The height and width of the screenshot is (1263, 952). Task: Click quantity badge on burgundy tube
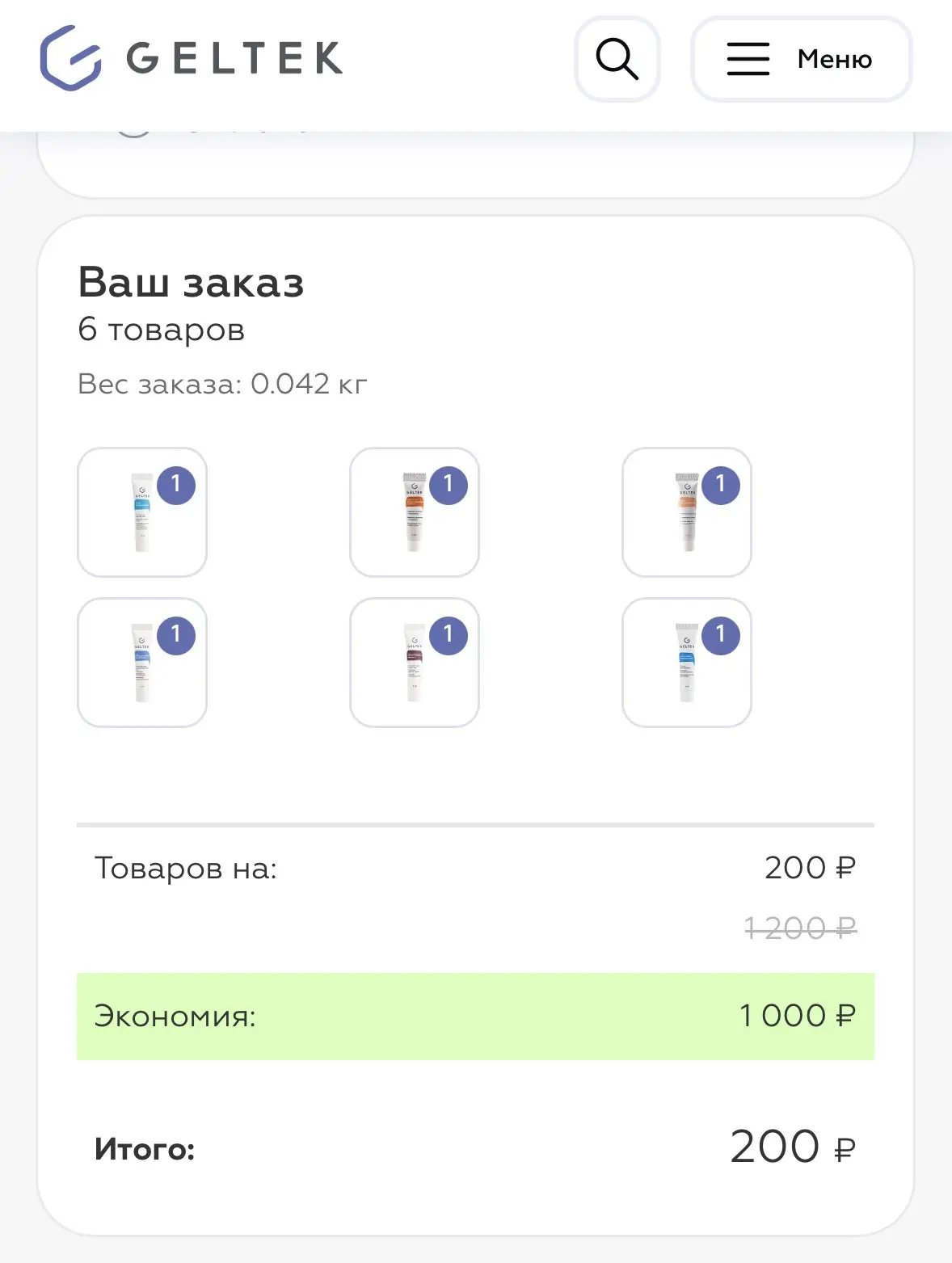tap(449, 635)
